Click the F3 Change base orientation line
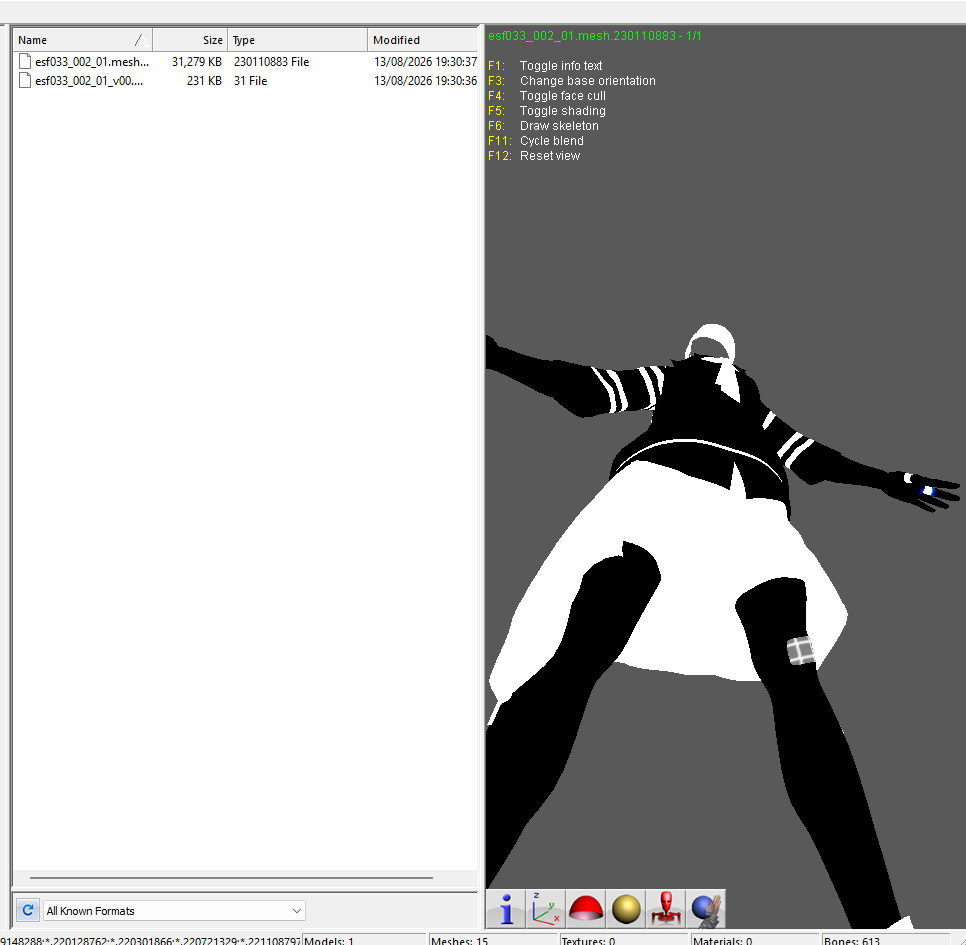This screenshot has width=966, height=945. pyautogui.click(x=572, y=81)
